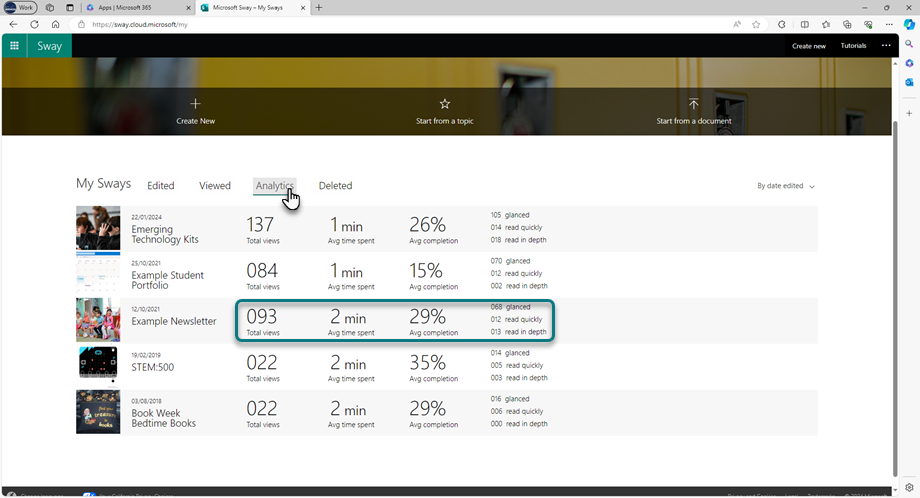Open the Workspaces icon in tab bar
The image size is (920, 498).
point(50,8)
